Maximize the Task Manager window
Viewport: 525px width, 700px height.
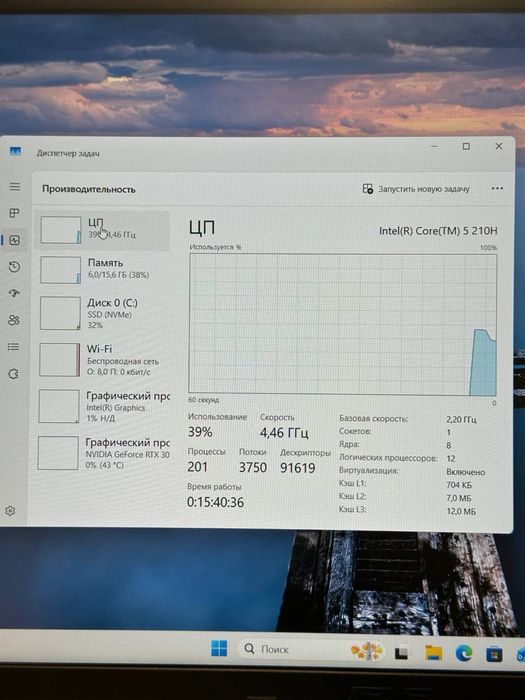coord(466,146)
